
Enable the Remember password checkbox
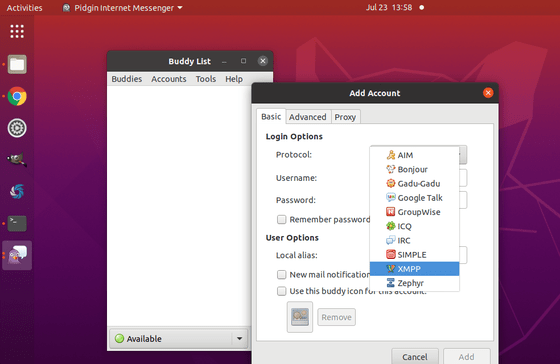(x=281, y=219)
